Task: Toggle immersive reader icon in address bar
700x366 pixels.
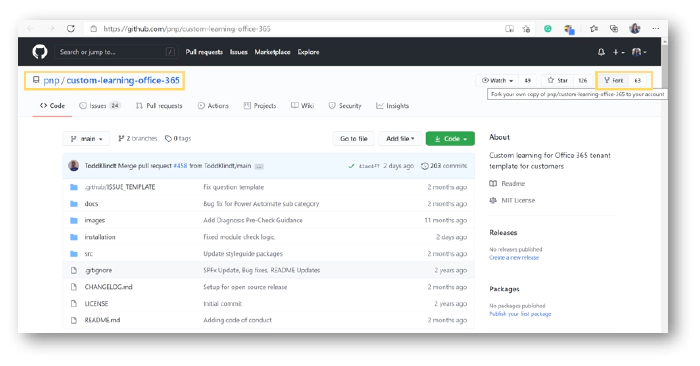Action: coord(509,29)
